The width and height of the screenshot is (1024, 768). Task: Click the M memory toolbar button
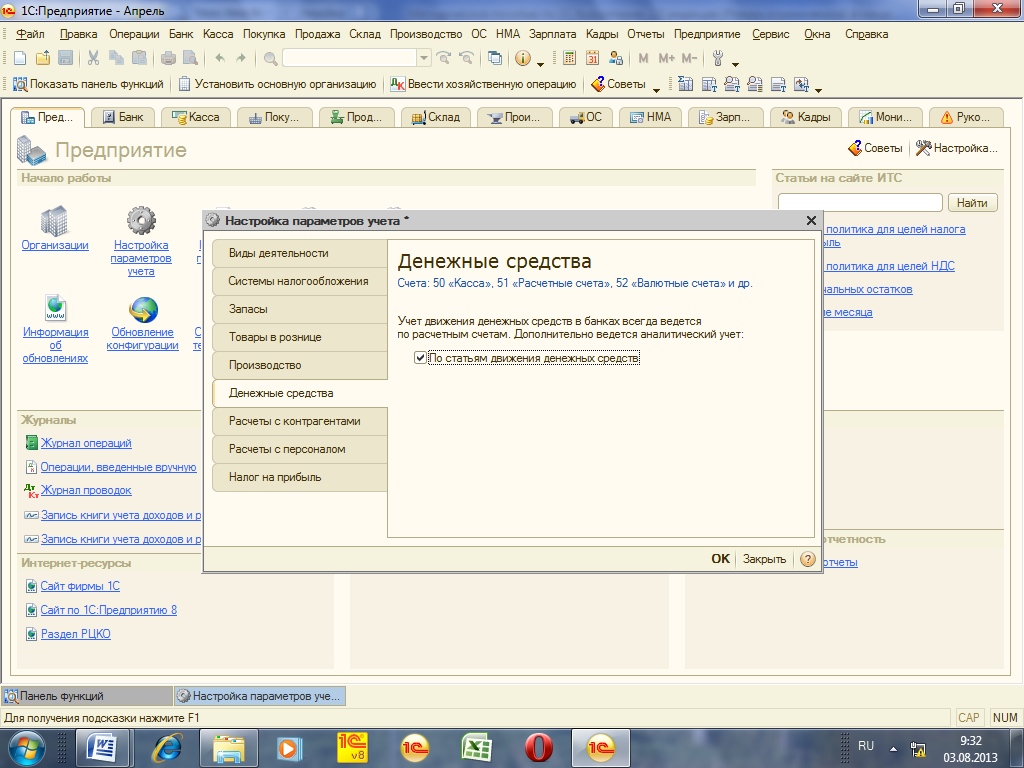(x=643, y=58)
